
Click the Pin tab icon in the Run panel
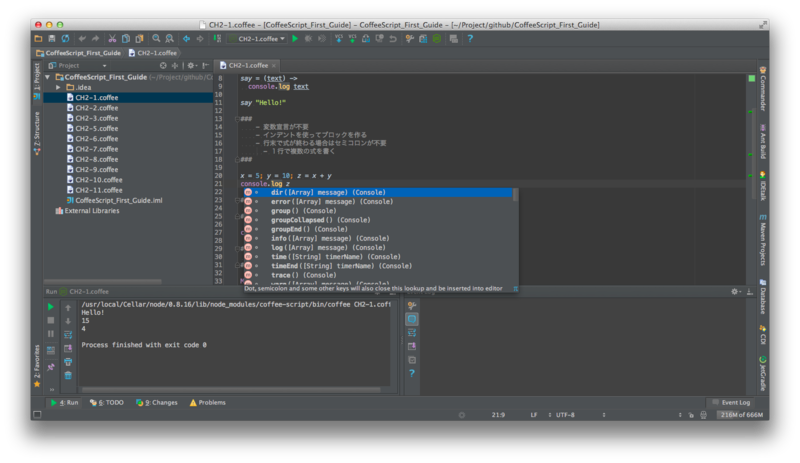click(x=51, y=367)
